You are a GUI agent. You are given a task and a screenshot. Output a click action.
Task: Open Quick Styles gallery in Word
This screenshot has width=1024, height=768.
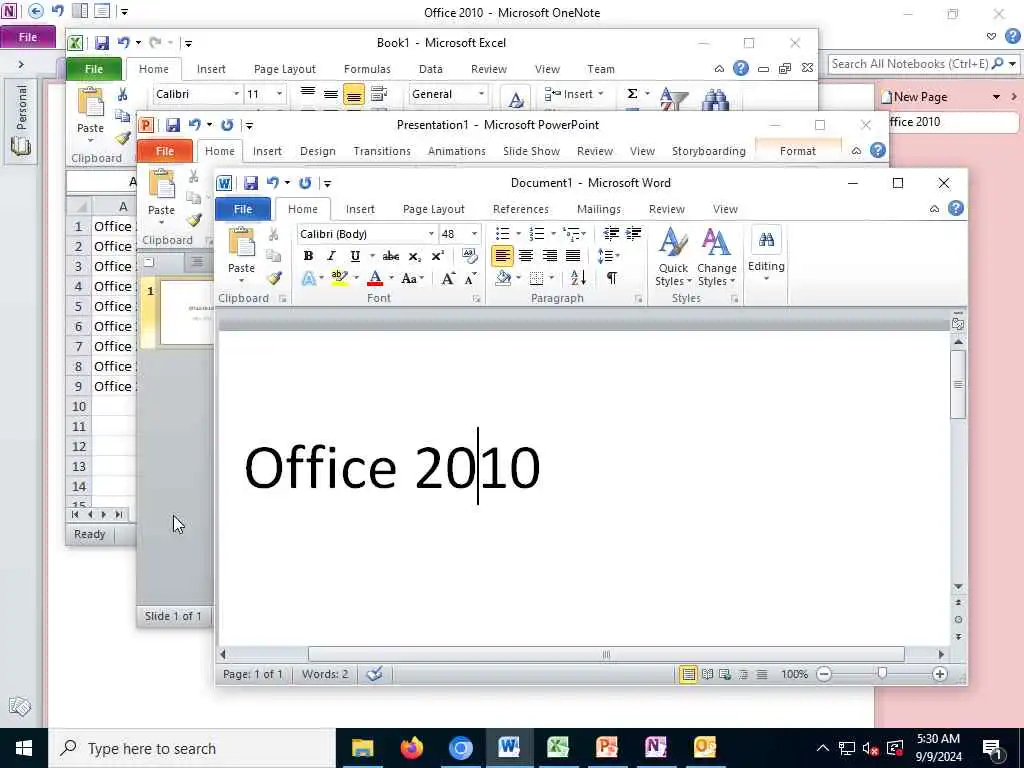tap(673, 257)
